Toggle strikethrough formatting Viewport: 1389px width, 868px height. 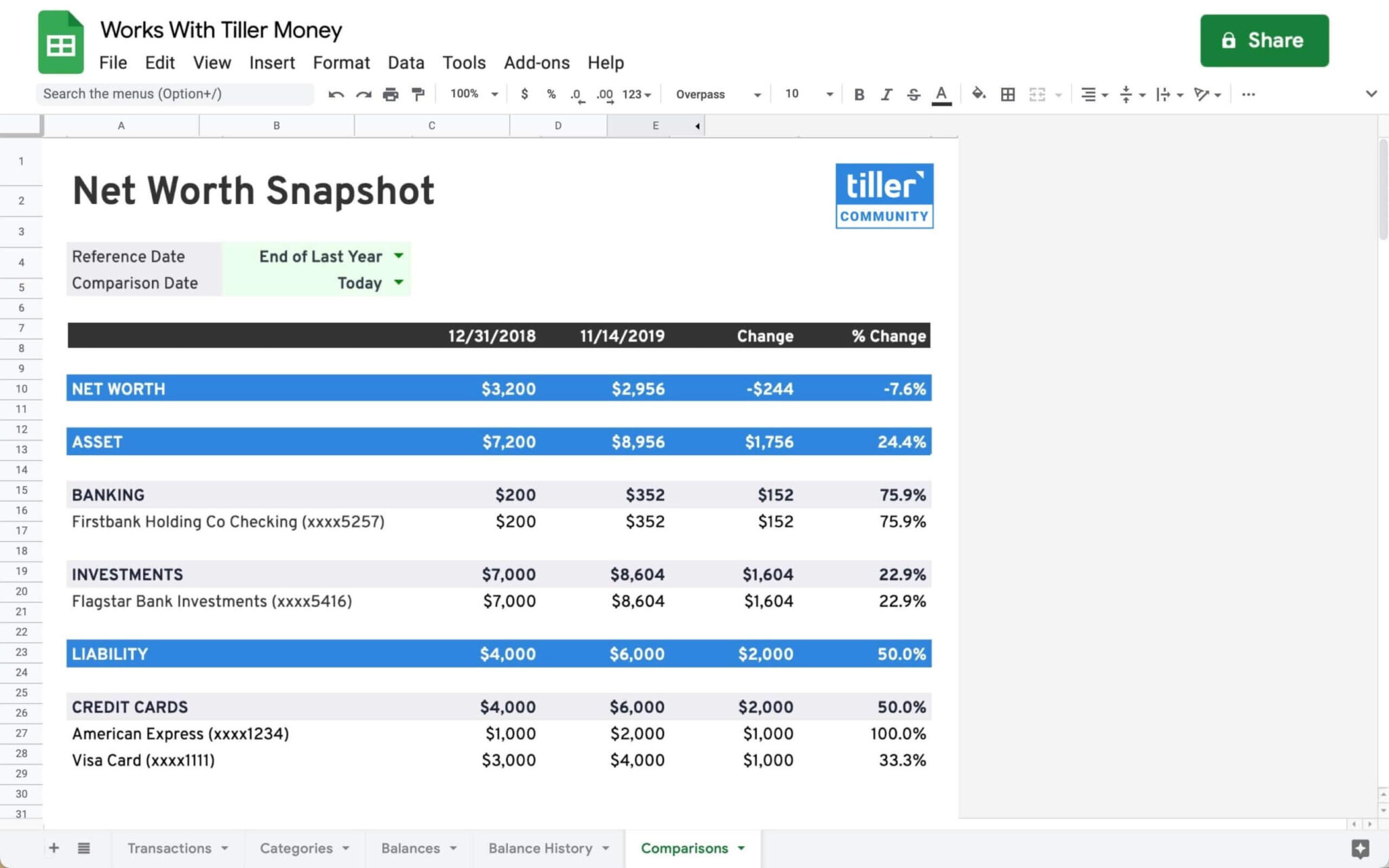[914, 94]
